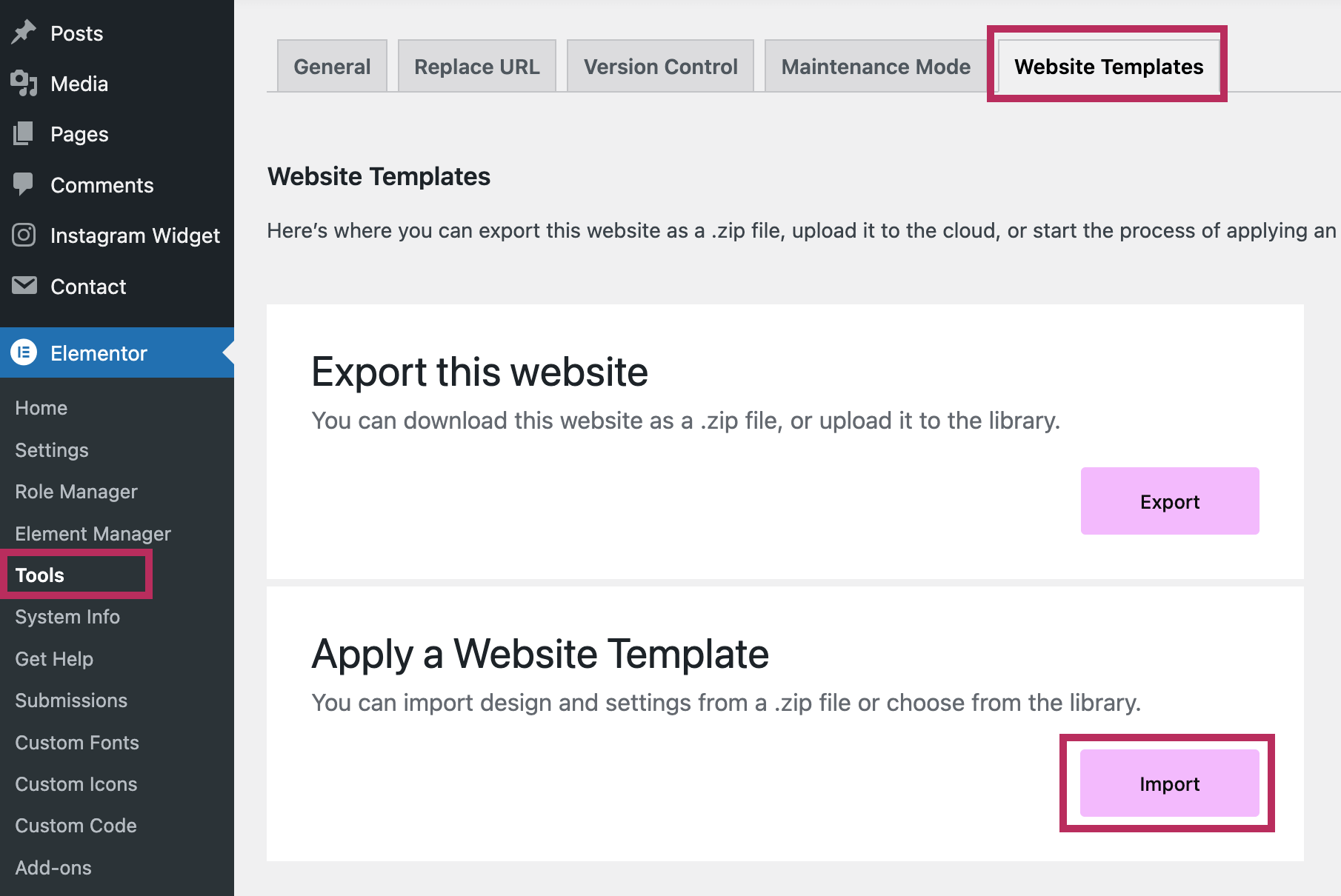The width and height of the screenshot is (1341, 896).
Task: Switch to the General tab
Action: [331, 66]
